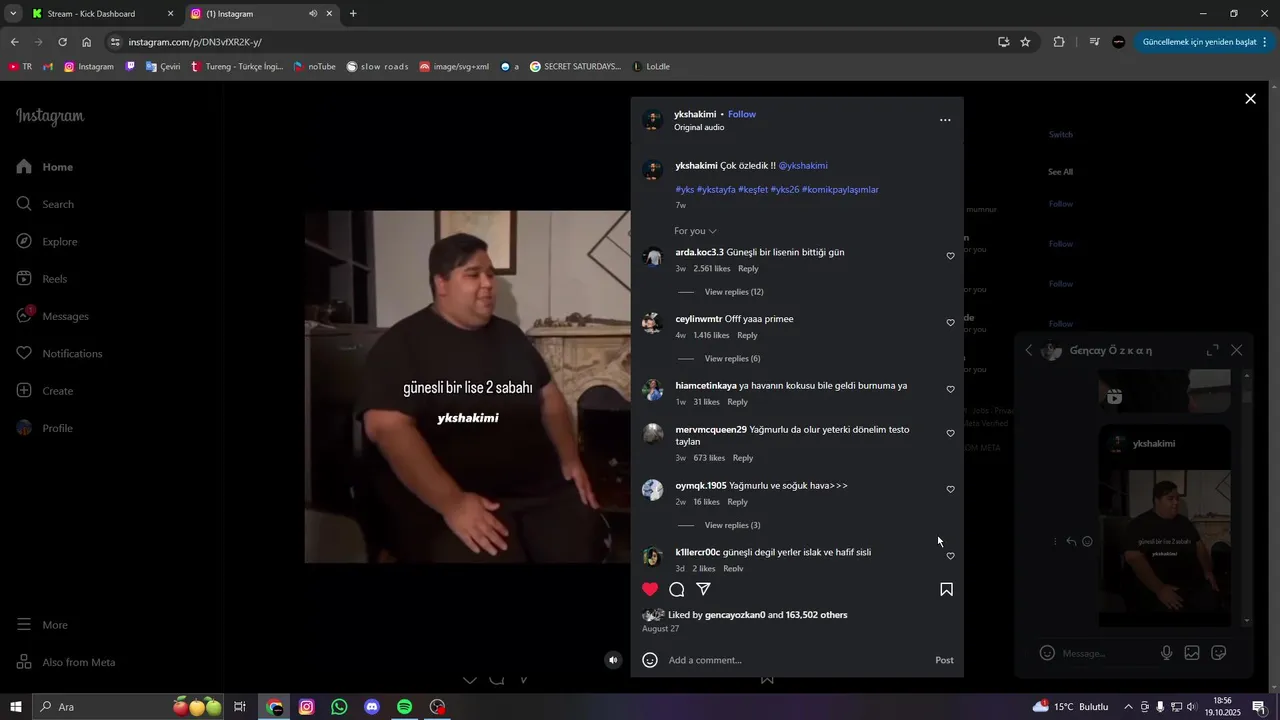
Task: React to shared reel with emoji icon
Action: tap(1088, 542)
